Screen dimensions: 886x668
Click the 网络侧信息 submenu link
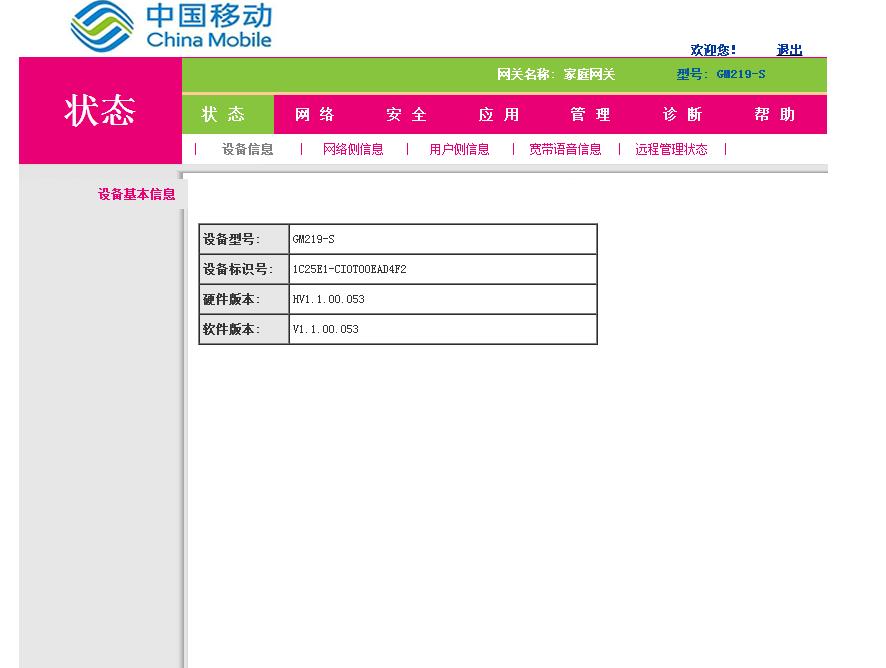(x=352, y=148)
